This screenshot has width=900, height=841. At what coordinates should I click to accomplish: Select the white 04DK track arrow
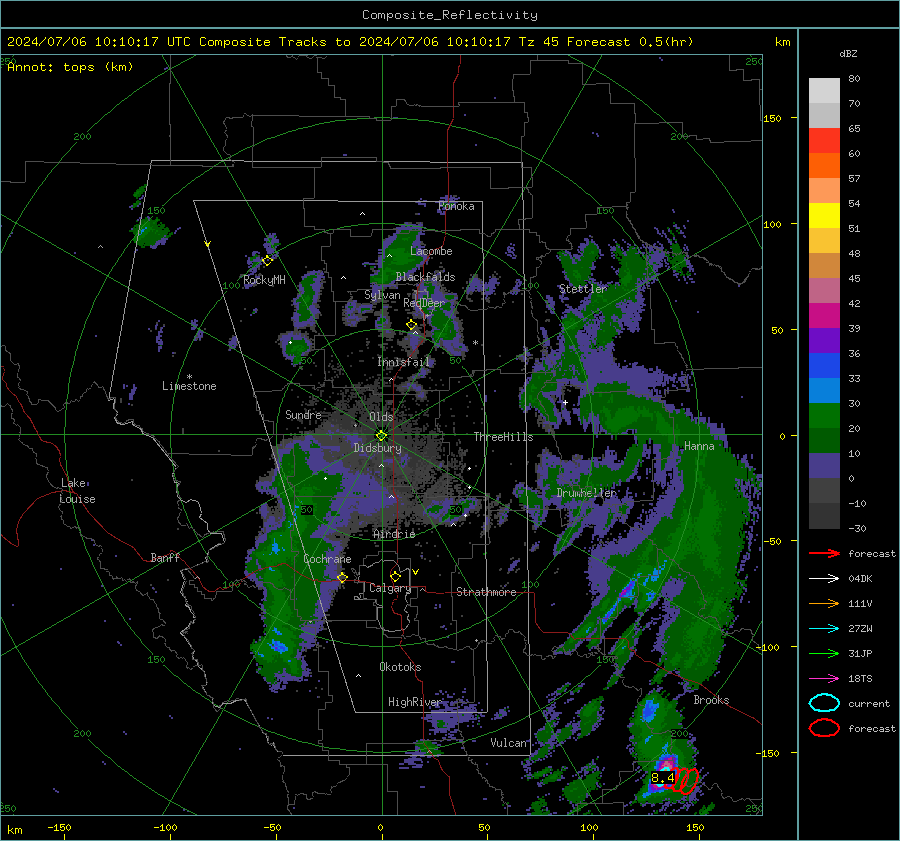tap(824, 579)
